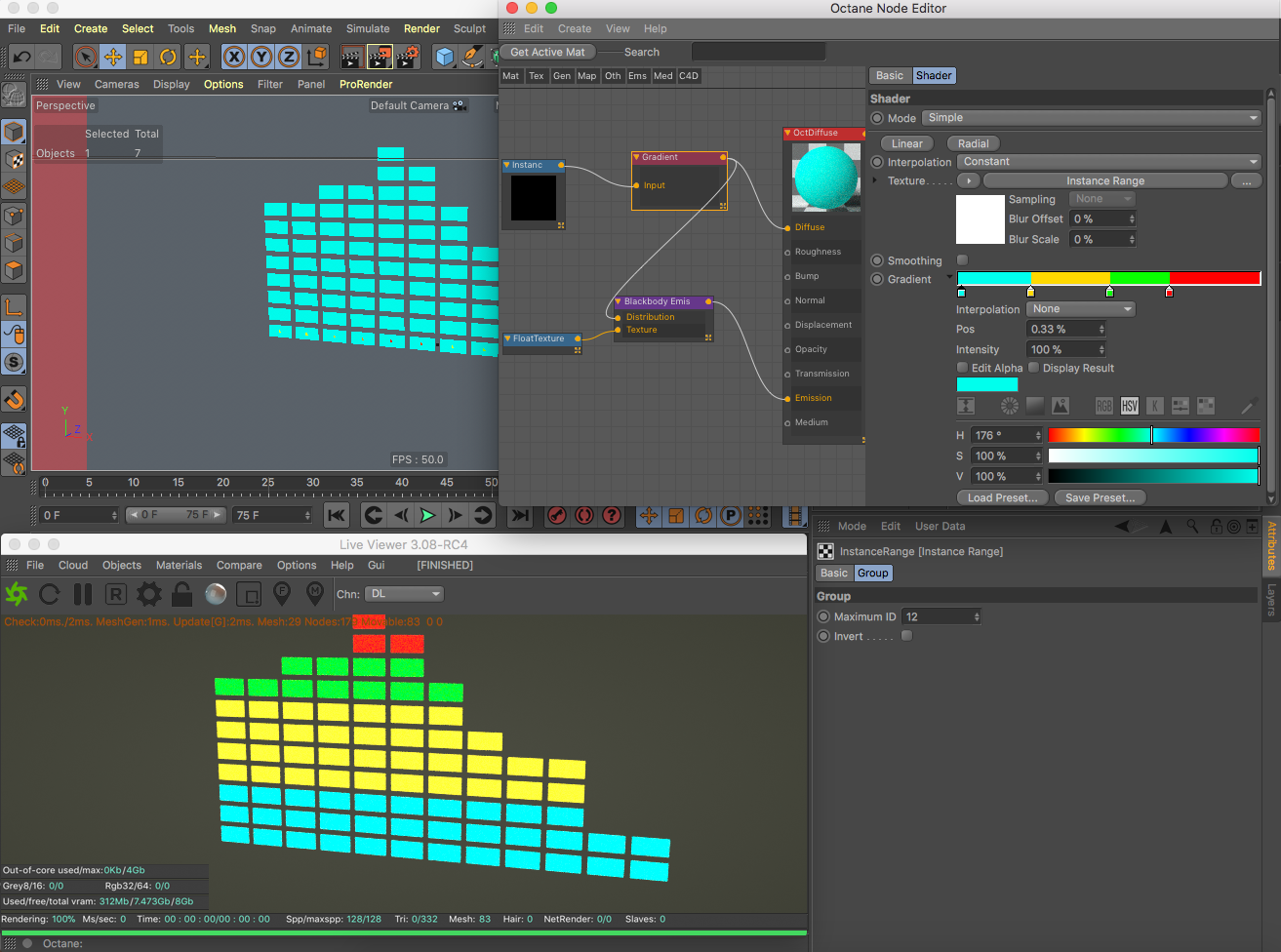The image size is (1281, 952).
Task: Click the Get Active Mat button
Action: 548,52
